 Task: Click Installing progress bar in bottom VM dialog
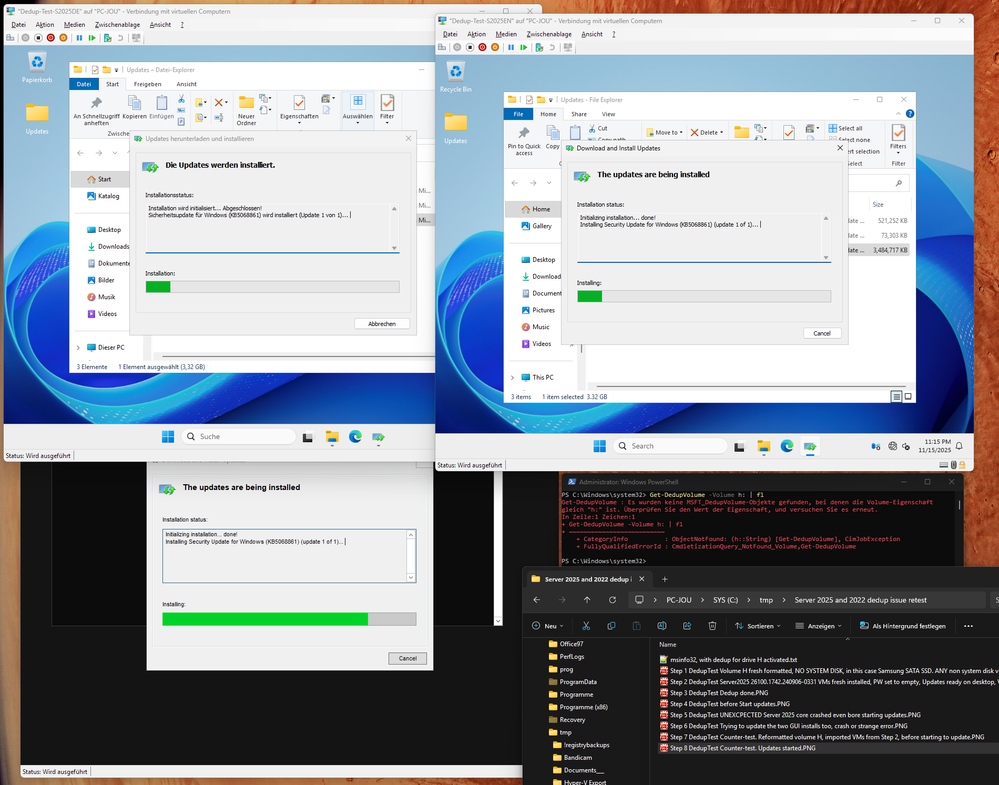[289, 619]
